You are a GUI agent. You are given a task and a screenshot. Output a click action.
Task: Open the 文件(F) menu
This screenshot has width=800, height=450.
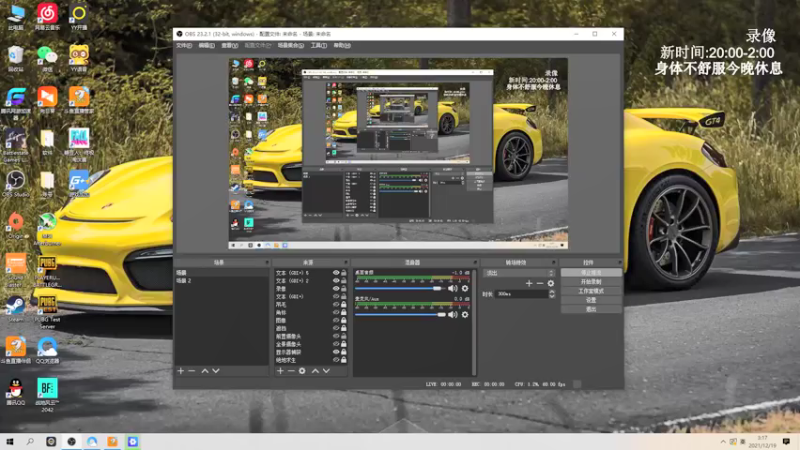tap(184, 46)
